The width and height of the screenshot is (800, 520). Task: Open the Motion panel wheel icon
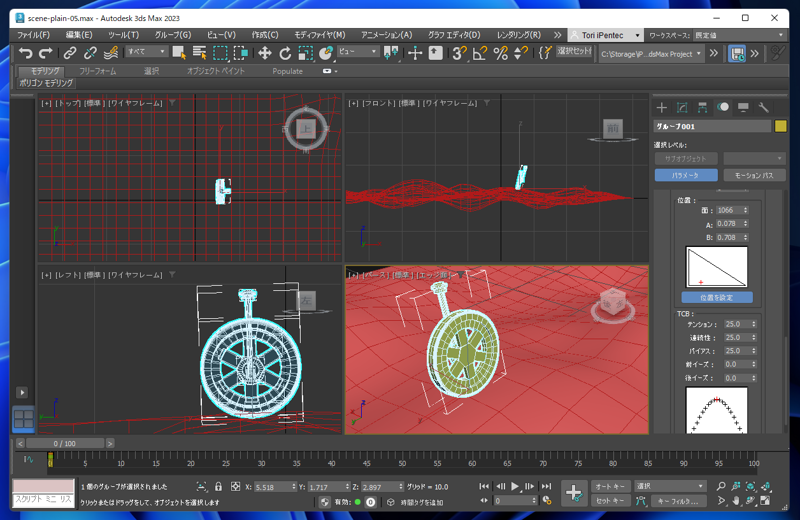pos(722,107)
